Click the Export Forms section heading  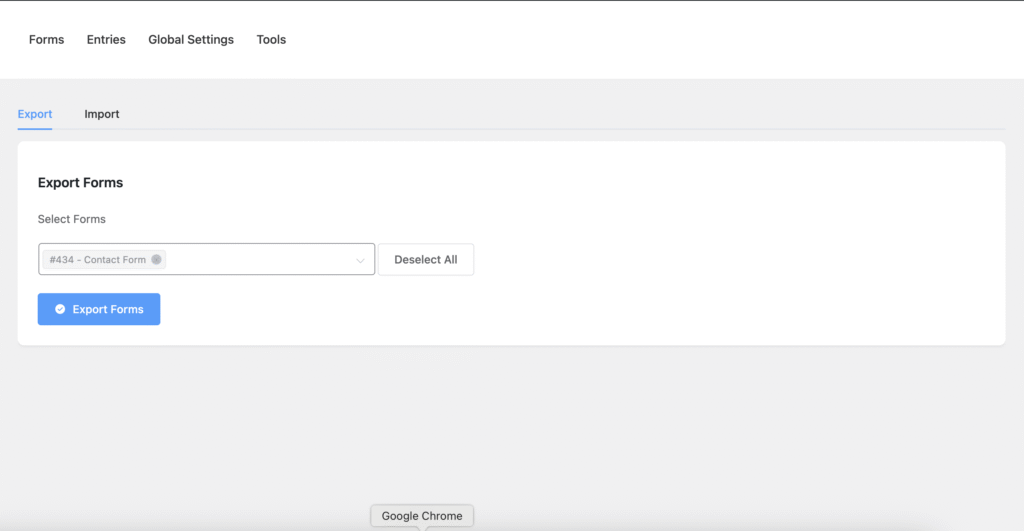pyautogui.click(x=80, y=183)
